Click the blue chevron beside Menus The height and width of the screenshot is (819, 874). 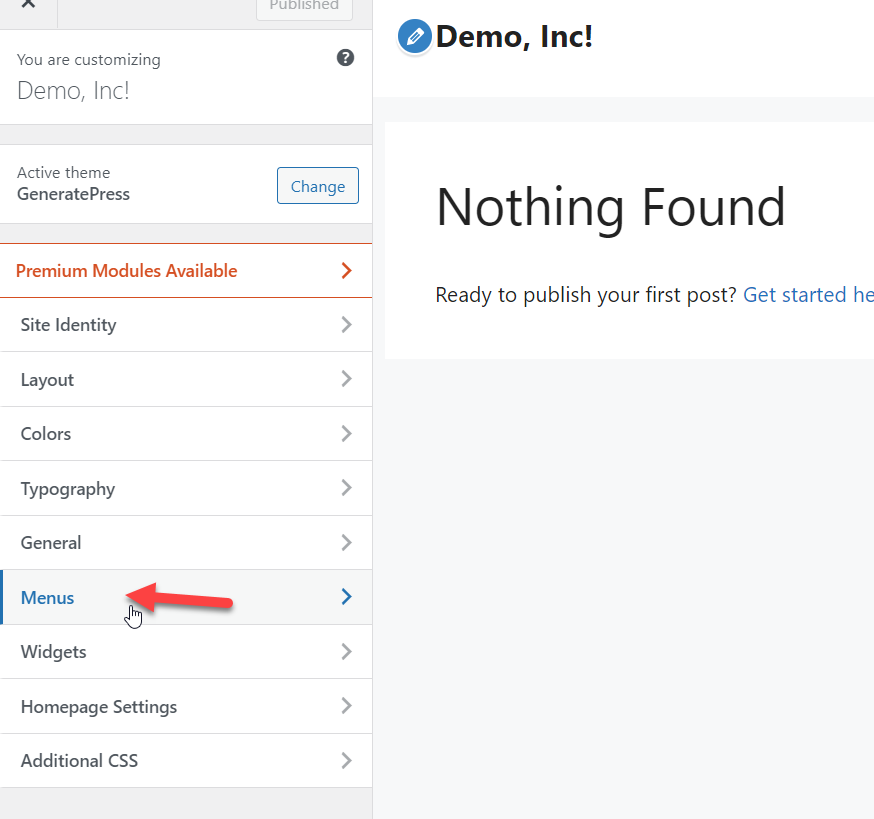(x=346, y=597)
